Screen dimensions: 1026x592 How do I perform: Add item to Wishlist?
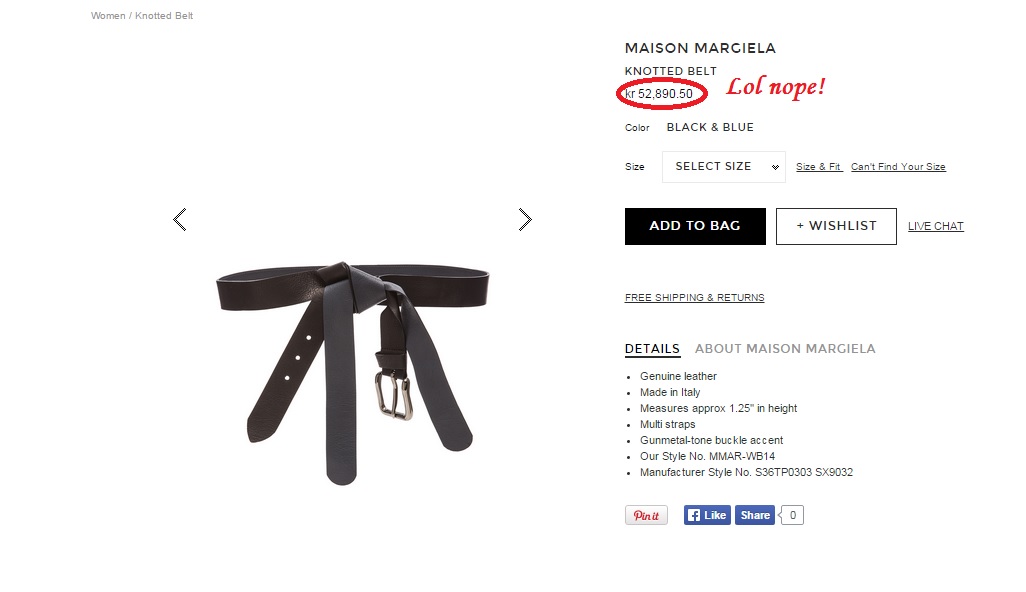point(836,226)
